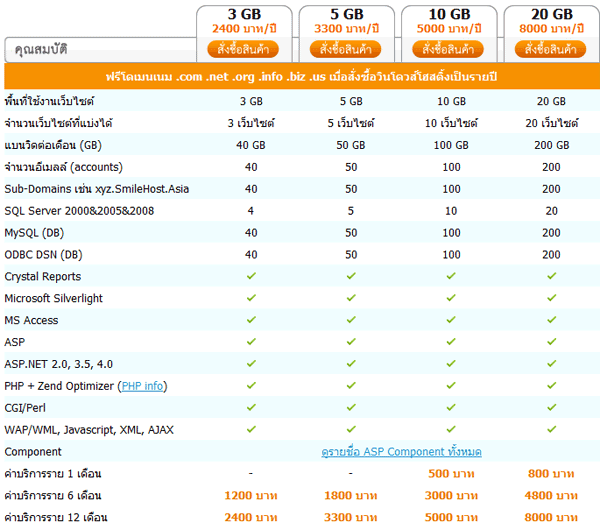Image resolution: width=600 pixels, height=530 pixels.
Task: Click the 5000 baht yearly price header
Action: coord(449,29)
